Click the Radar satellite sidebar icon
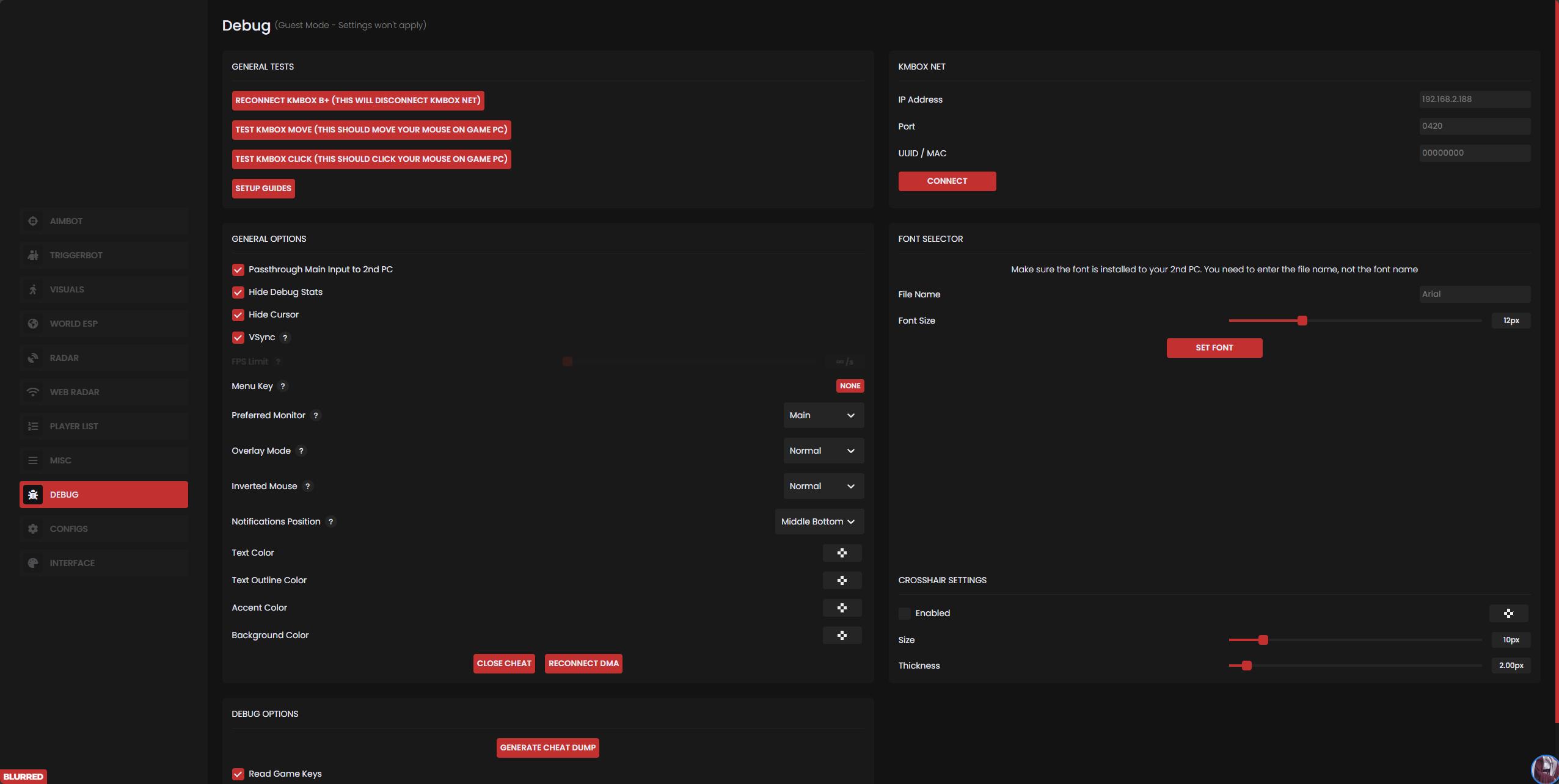Screen dimensions: 1559x784 pyautogui.click(x=33, y=358)
